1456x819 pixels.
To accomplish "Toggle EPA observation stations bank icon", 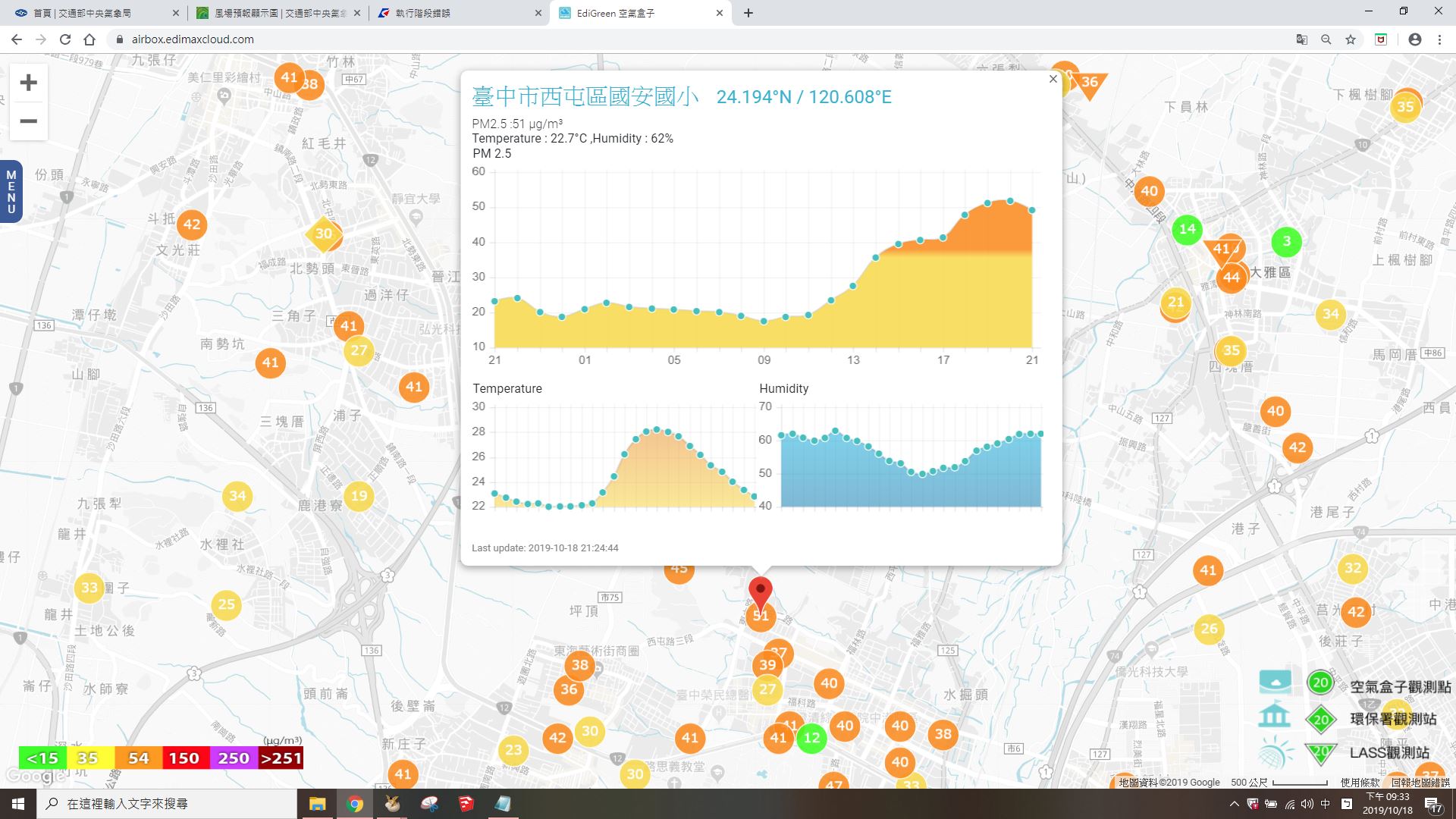I will pyautogui.click(x=1275, y=716).
